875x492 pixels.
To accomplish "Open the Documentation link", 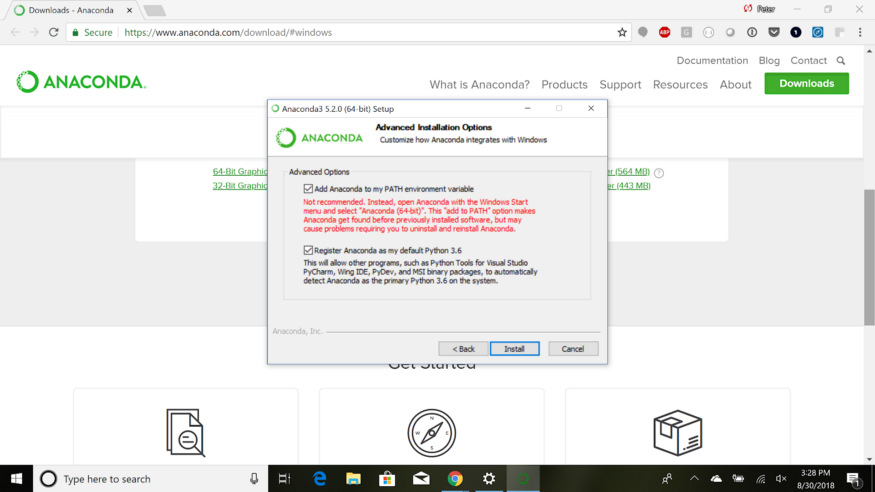I will pyautogui.click(x=712, y=60).
